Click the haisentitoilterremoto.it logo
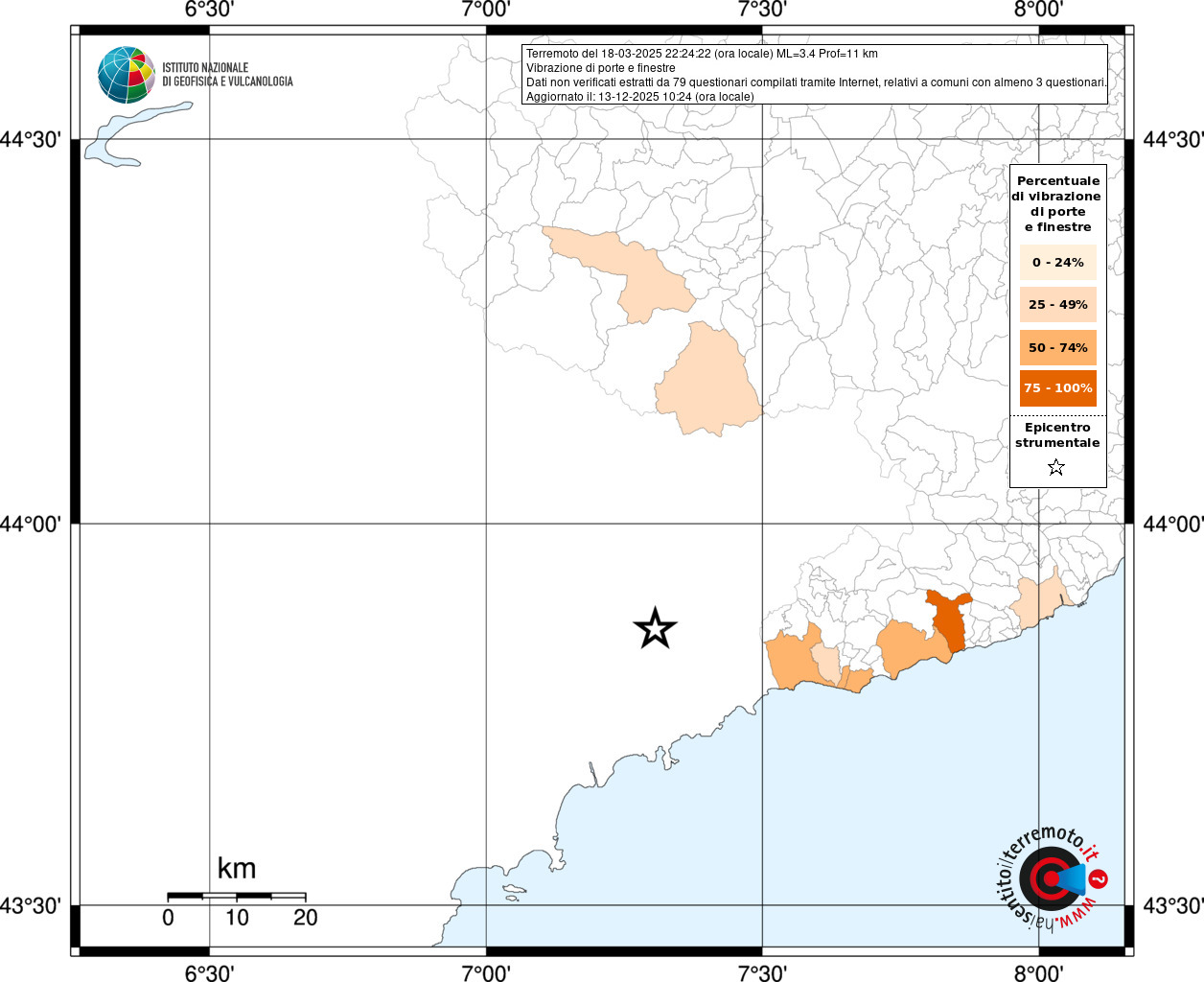1204x982 pixels. point(1052,877)
